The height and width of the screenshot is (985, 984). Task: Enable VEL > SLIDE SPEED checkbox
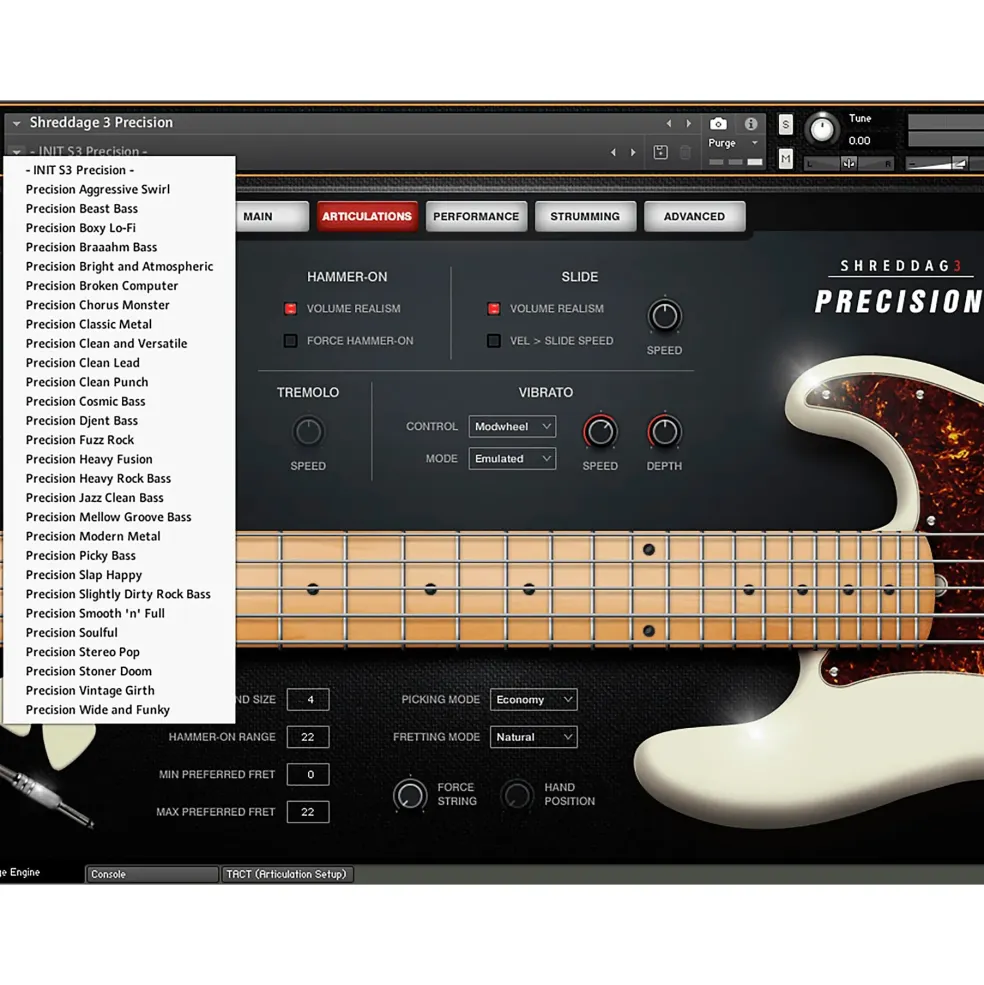point(494,340)
